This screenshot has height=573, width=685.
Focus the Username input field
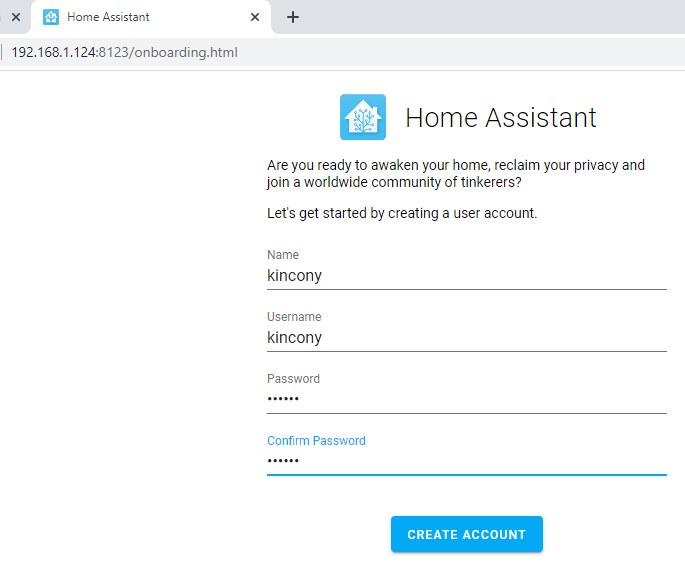tap(466, 338)
